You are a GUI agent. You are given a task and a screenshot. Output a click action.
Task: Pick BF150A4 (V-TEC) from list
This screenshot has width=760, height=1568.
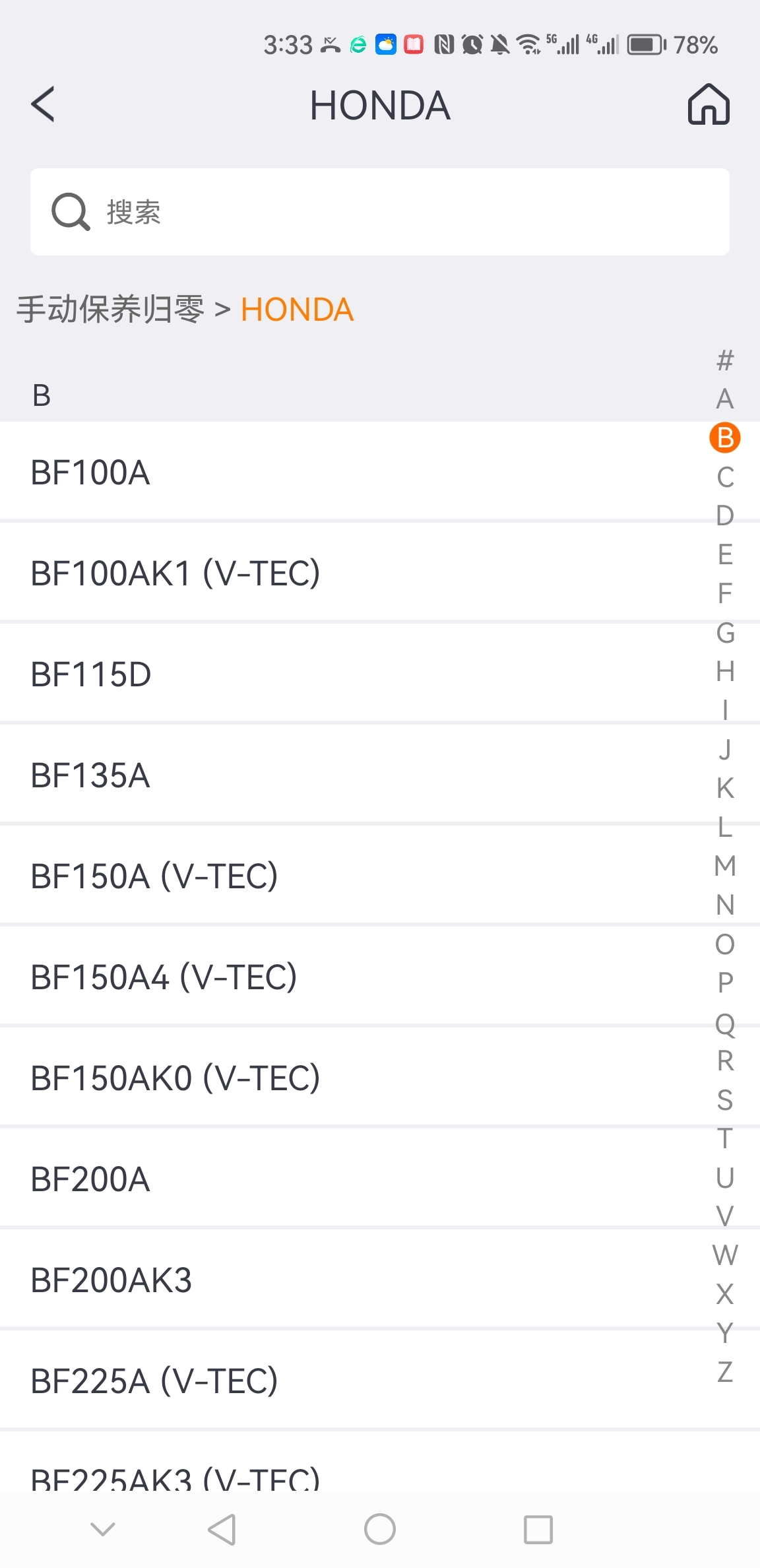click(x=380, y=977)
